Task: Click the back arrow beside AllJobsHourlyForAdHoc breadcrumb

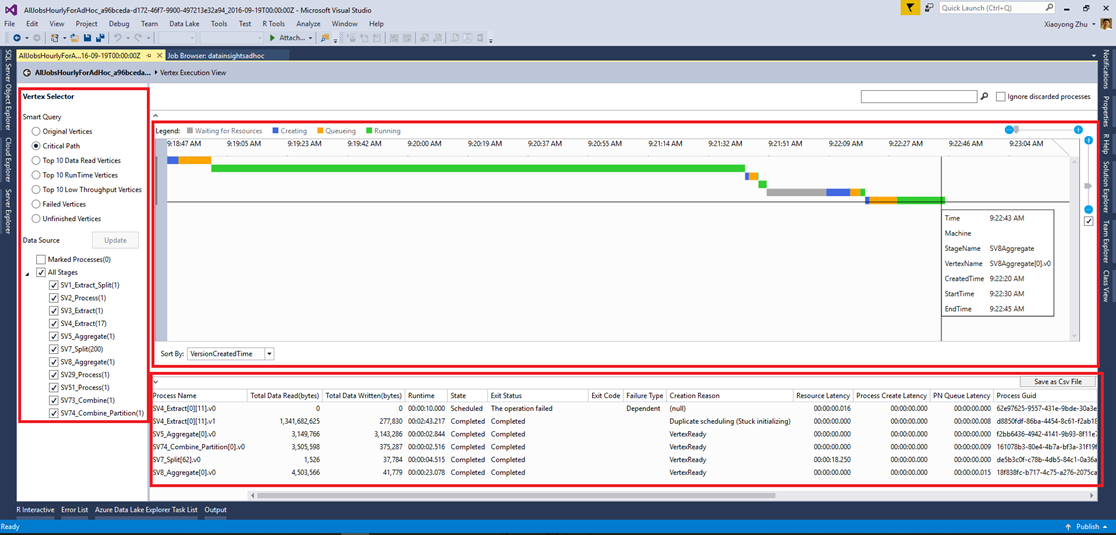Action: coord(26,73)
